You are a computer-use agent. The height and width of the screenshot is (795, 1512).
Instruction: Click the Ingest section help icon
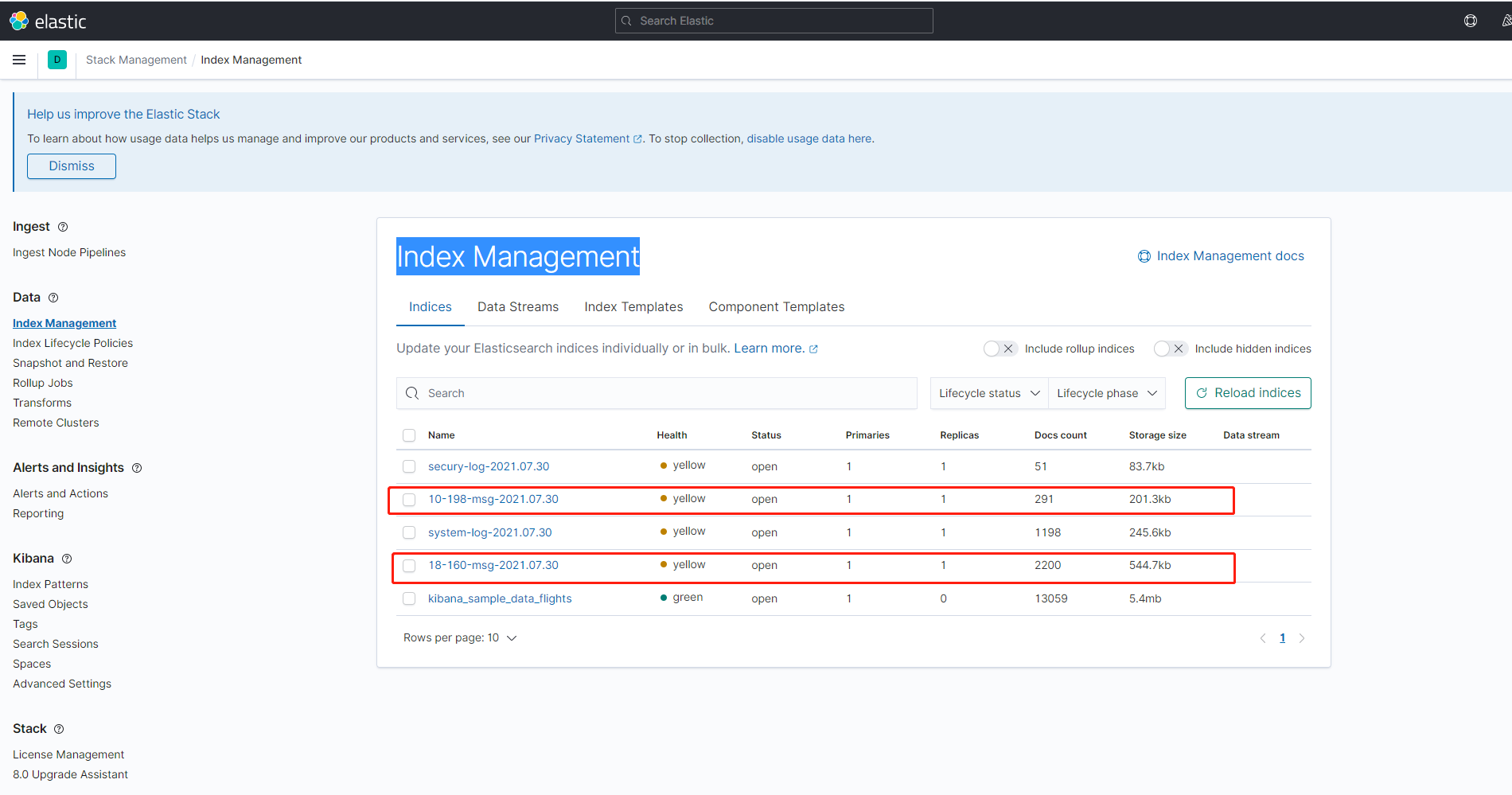(x=63, y=227)
